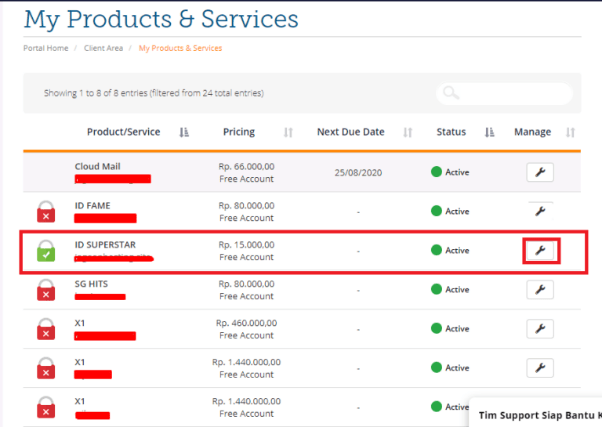Screen dimensions: 602x427
Task: Click red SSL padlock beside SG HITS
Action: click(46, 290)
